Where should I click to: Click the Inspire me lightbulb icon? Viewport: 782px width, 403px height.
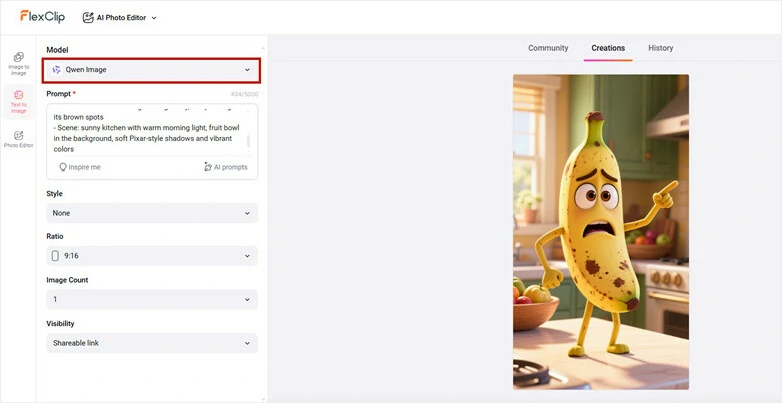click(x=62, y=167)
